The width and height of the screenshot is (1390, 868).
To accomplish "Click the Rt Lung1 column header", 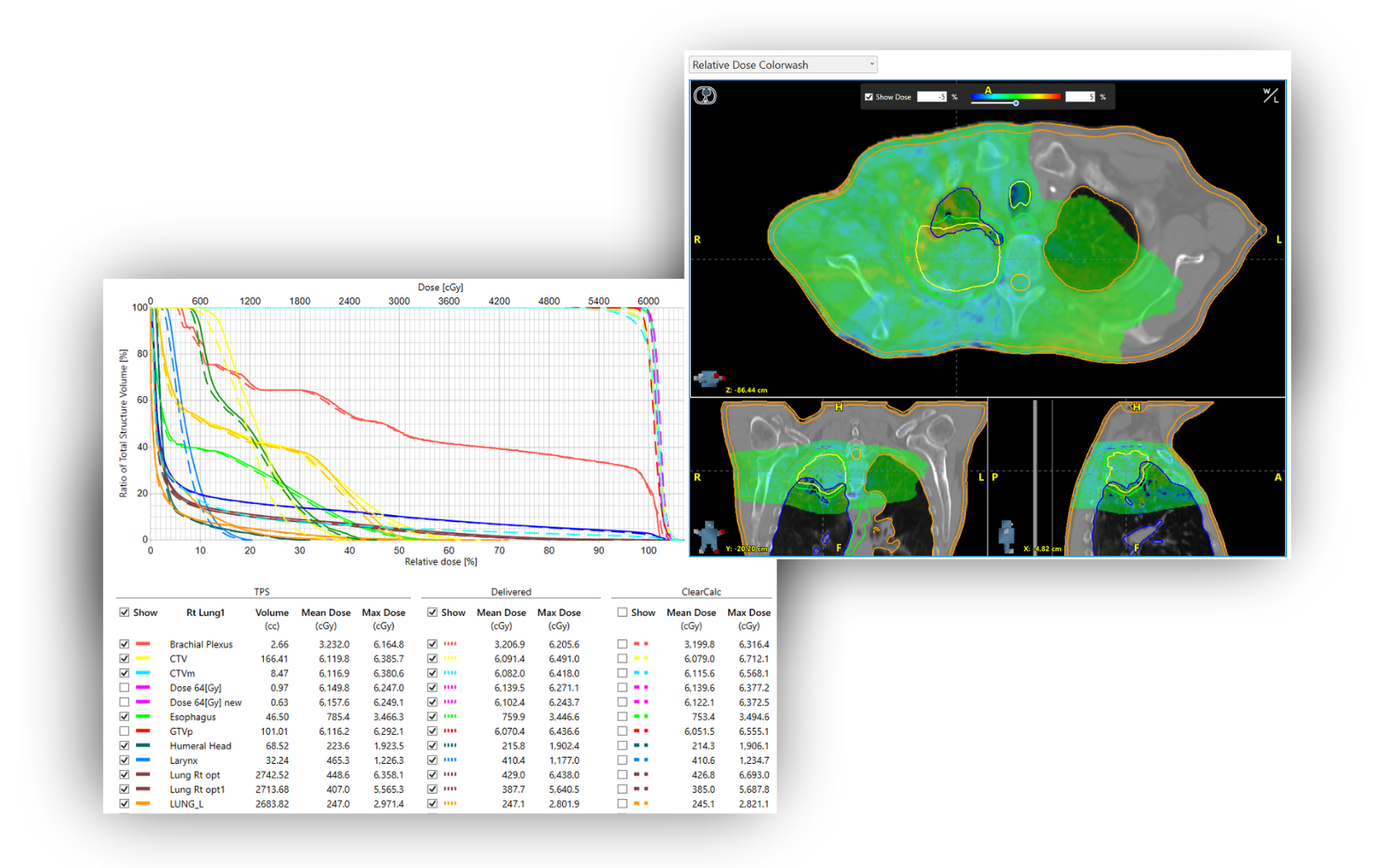I will coord(205,612).
